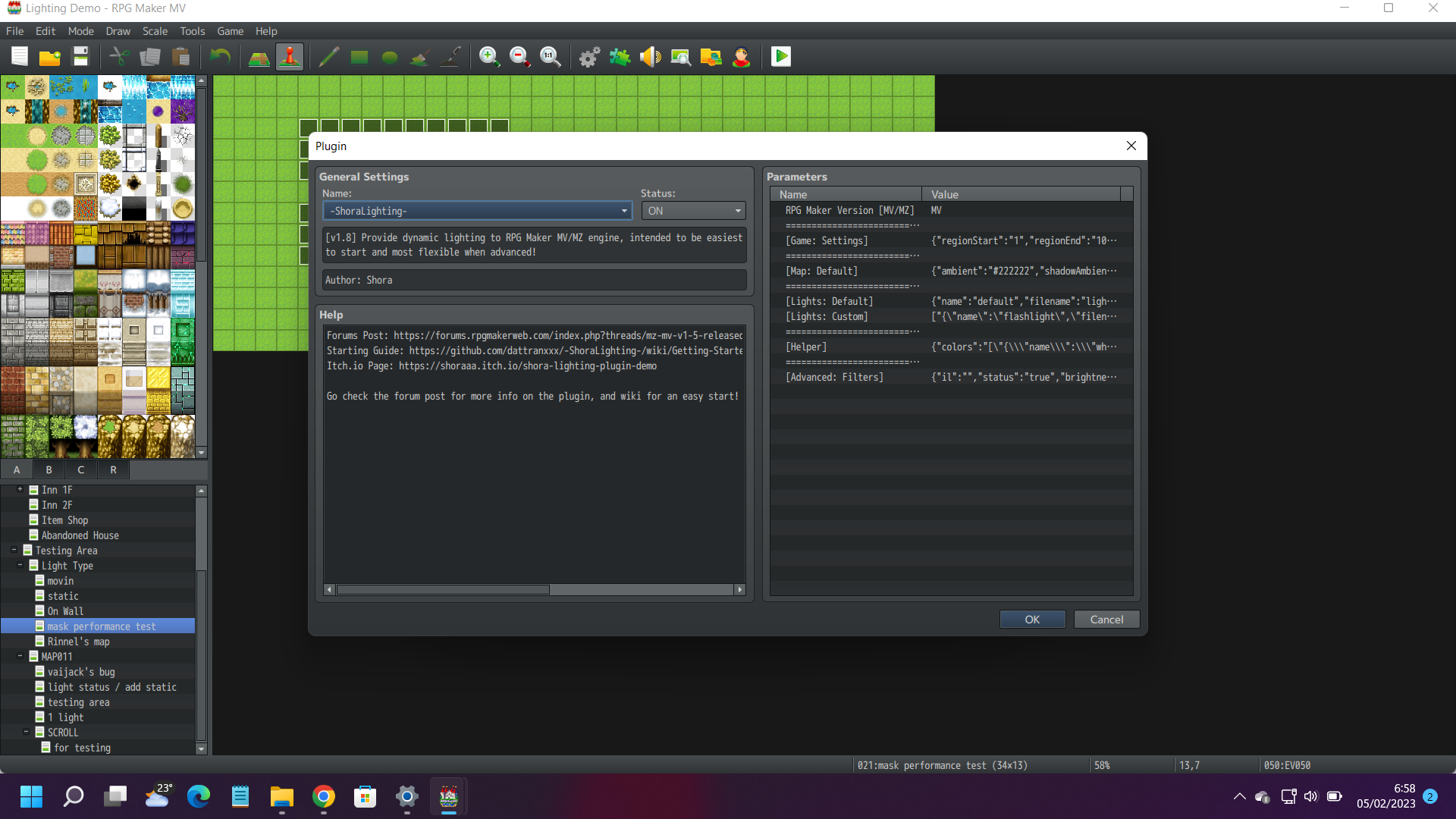
Task: Start Playtest with the green play icon
Action: [x=781, y=57]
